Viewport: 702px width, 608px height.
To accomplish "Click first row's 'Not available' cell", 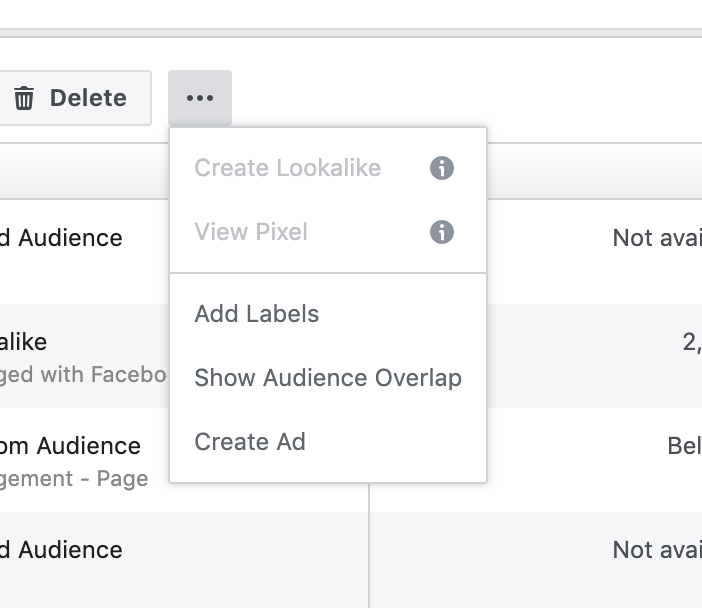I will [x=656, y=238].
